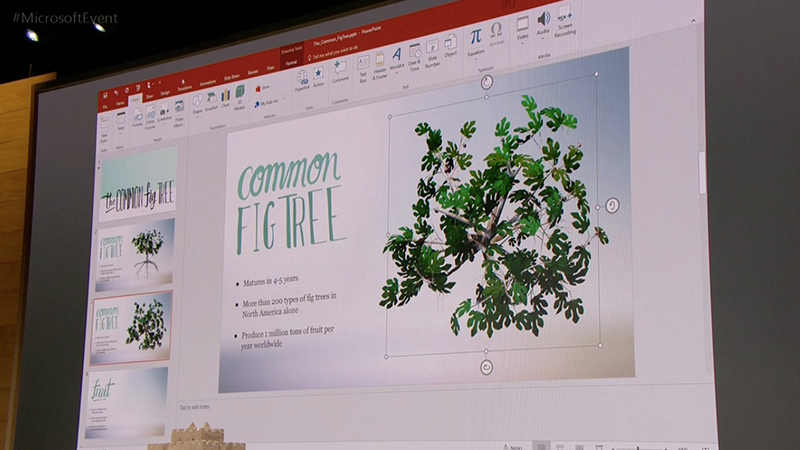Open Header & Footer

click(380, 65)
